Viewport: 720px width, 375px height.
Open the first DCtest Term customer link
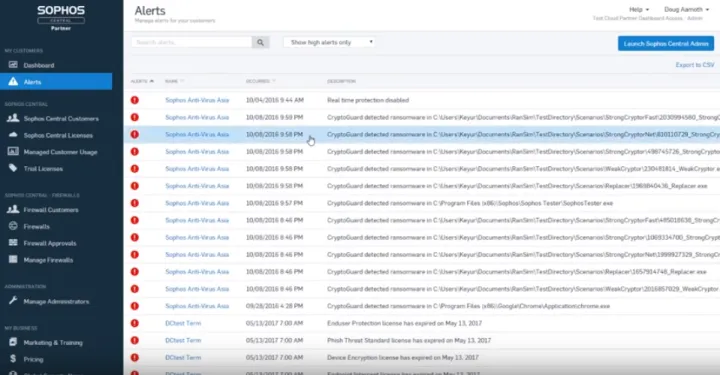[x=183, y=323]
